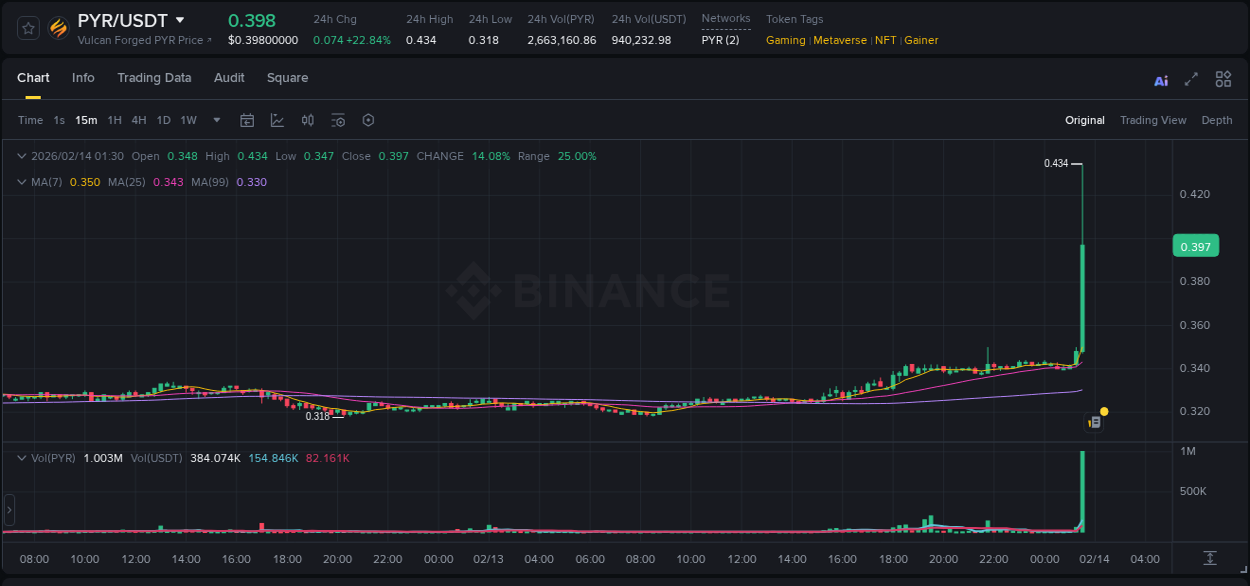
Task: Open the extra timeframes dropdown arrow
Action: [x=215, y=120]
